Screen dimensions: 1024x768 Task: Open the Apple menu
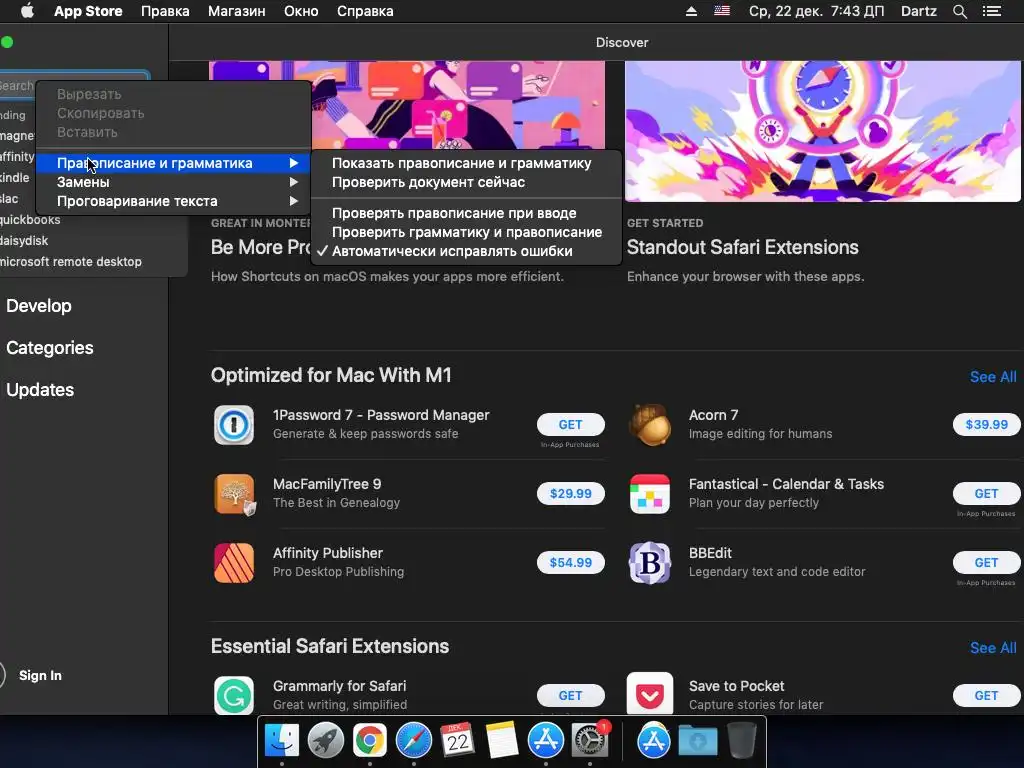(x=27, y=11)
